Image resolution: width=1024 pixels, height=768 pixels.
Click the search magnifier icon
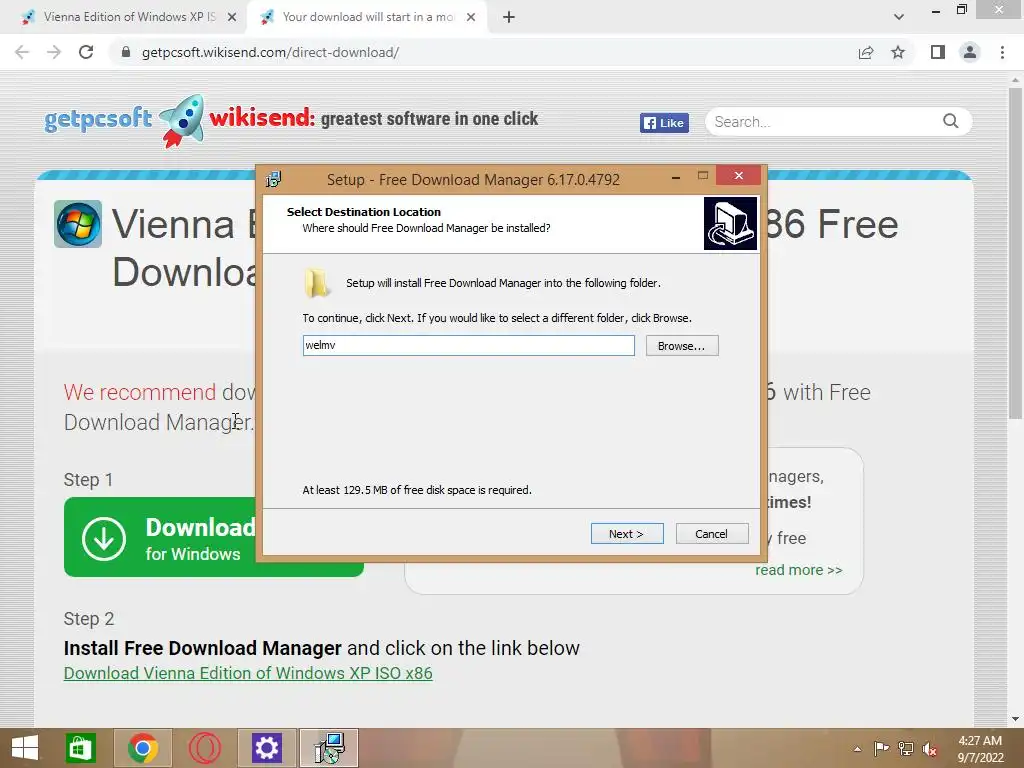pos(951,121)
